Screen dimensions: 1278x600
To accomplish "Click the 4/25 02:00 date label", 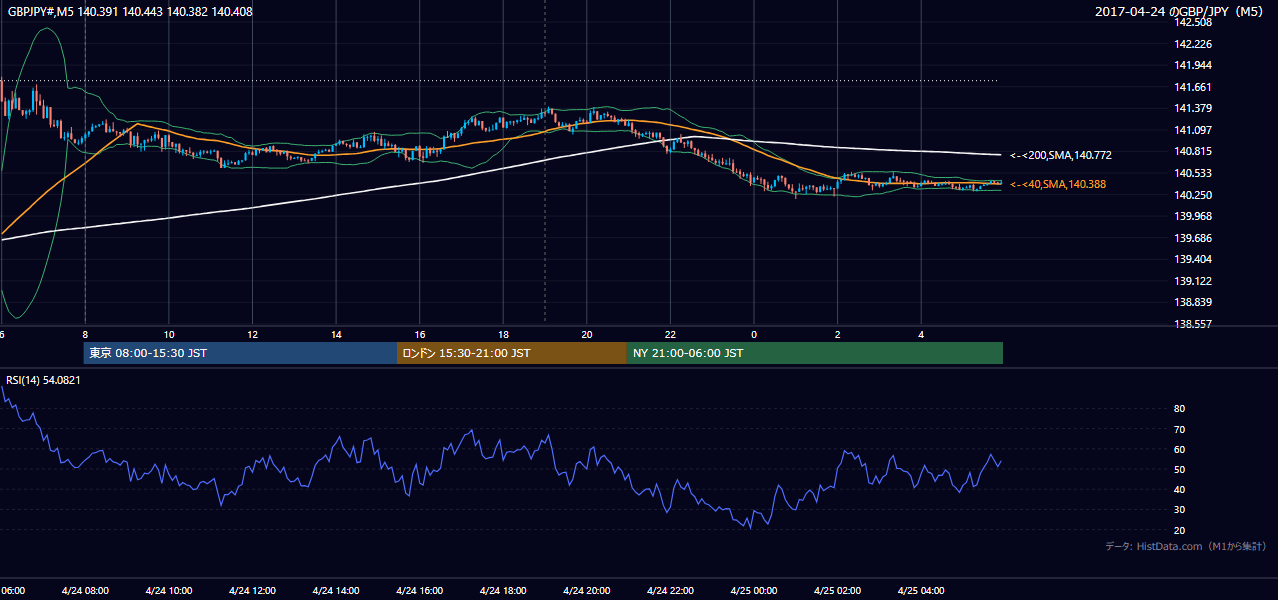I will (x=837, y=590).
